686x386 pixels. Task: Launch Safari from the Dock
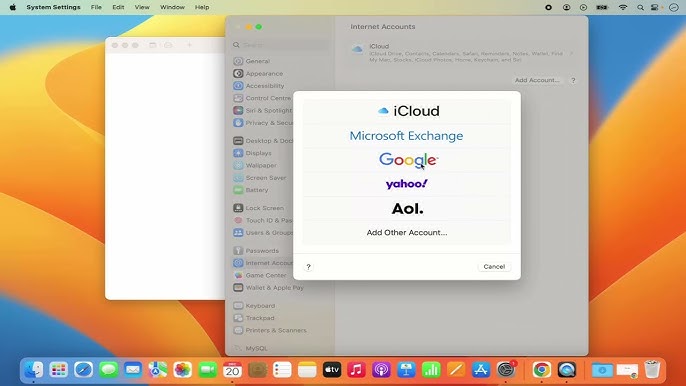tap(83, 370)
